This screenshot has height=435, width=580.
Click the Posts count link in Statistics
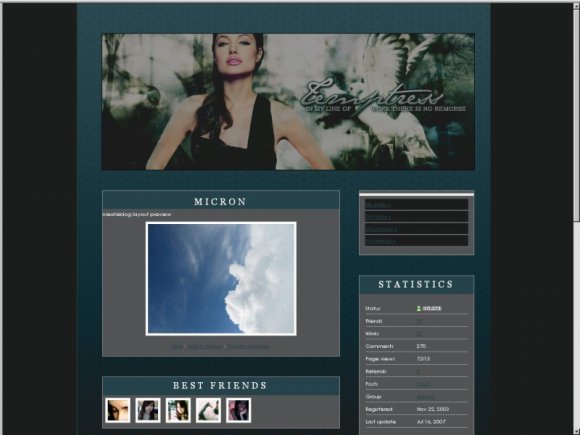[424, 384]
